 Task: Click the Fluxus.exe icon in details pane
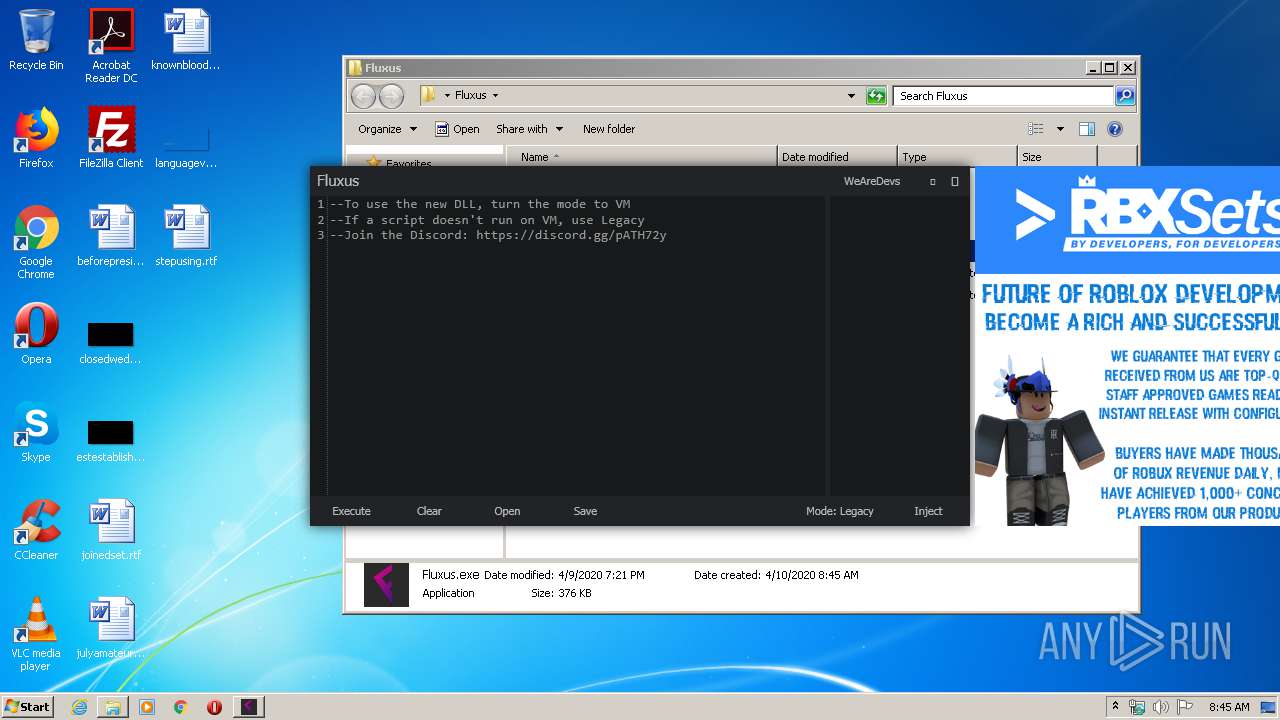tap(386, 585)
